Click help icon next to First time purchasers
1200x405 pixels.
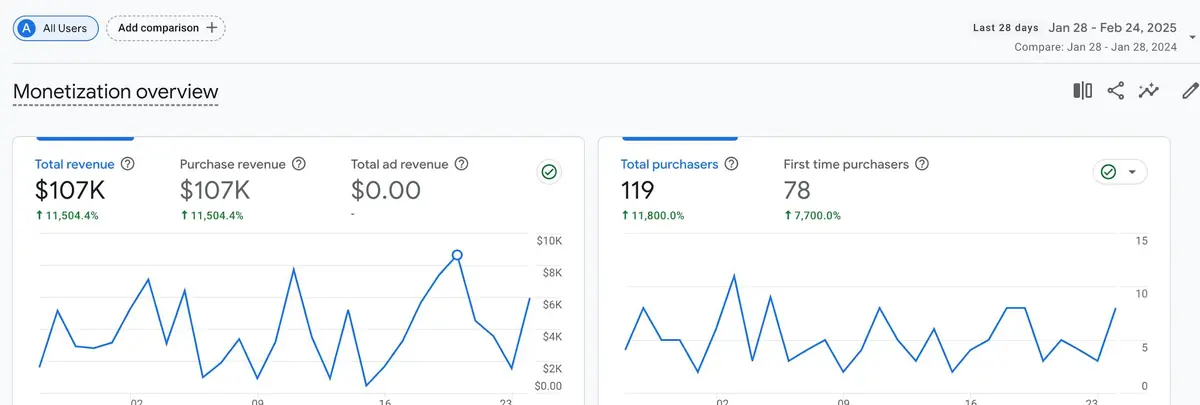[x=922, y=164]
